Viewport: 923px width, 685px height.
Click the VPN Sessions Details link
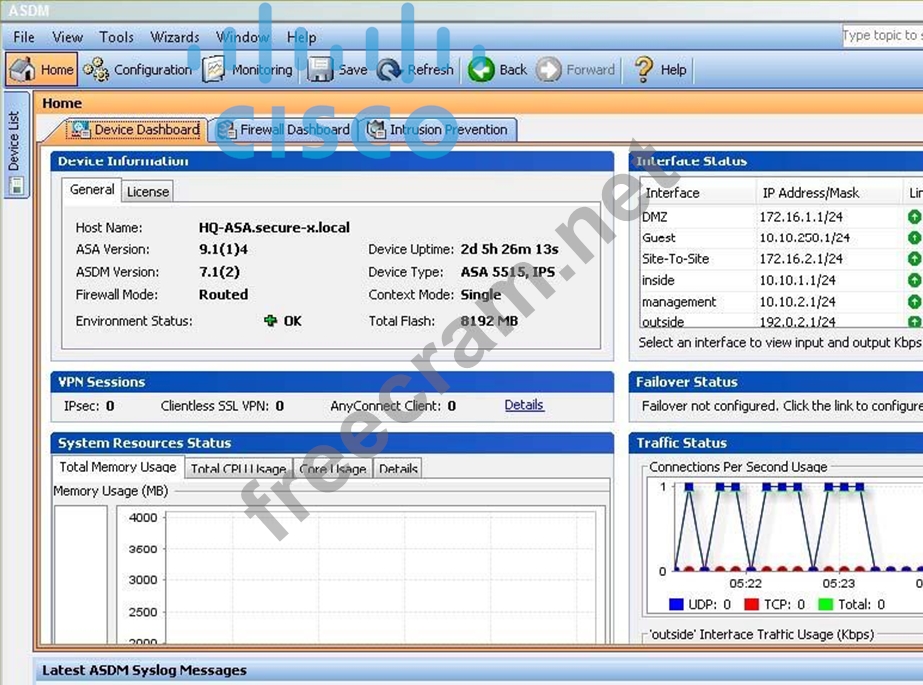click(524, 405)
